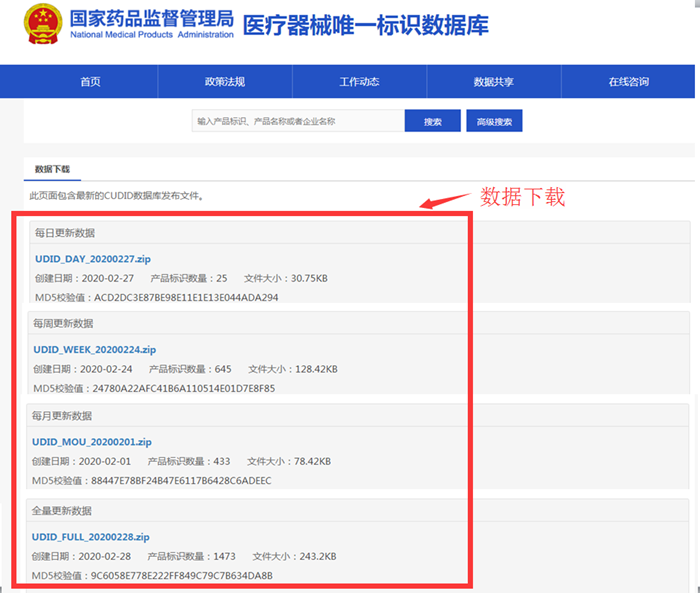Download UDID_DAY_20200227.zip file
This screenshot has width=700, height=593.
pyautogui.click(x=93, y=259)
